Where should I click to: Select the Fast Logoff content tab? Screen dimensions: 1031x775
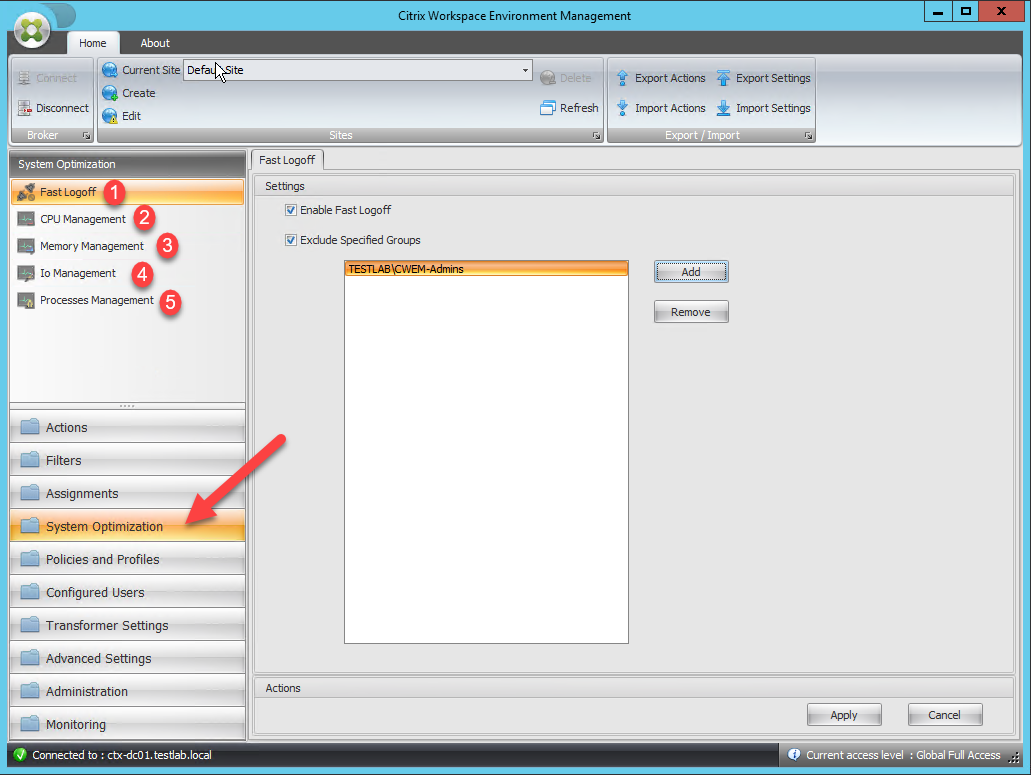(287, 160)
